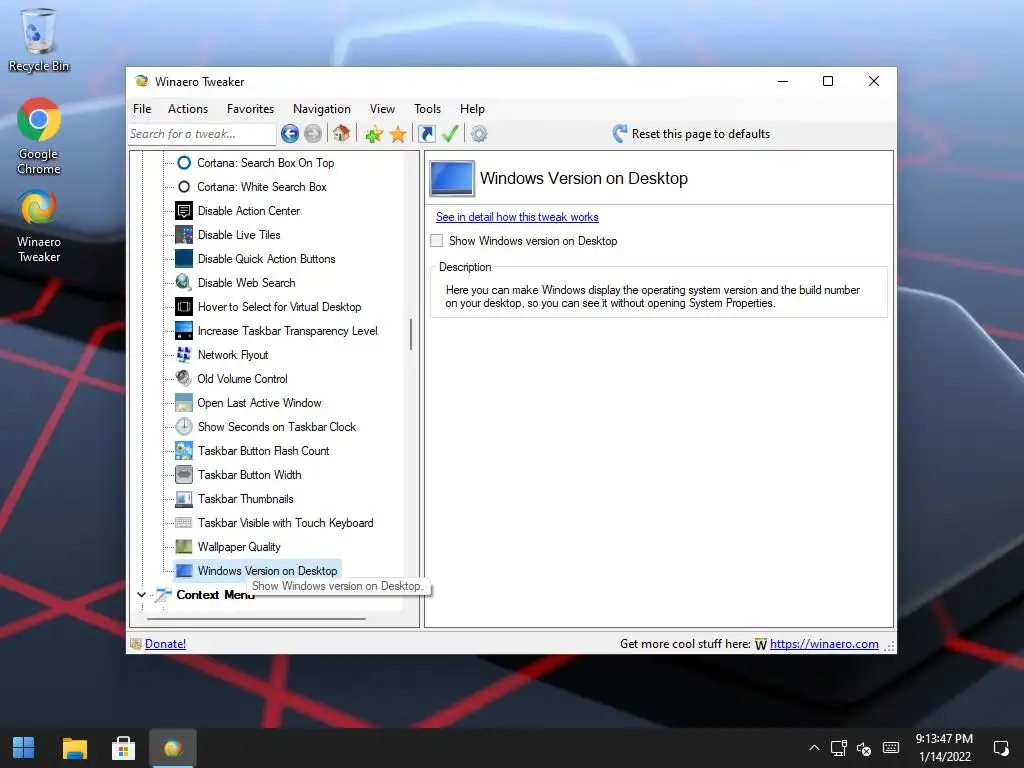This screenshot has width=1024, height=768.
Task: Open the File menu
Action: (x=142, y=109)
